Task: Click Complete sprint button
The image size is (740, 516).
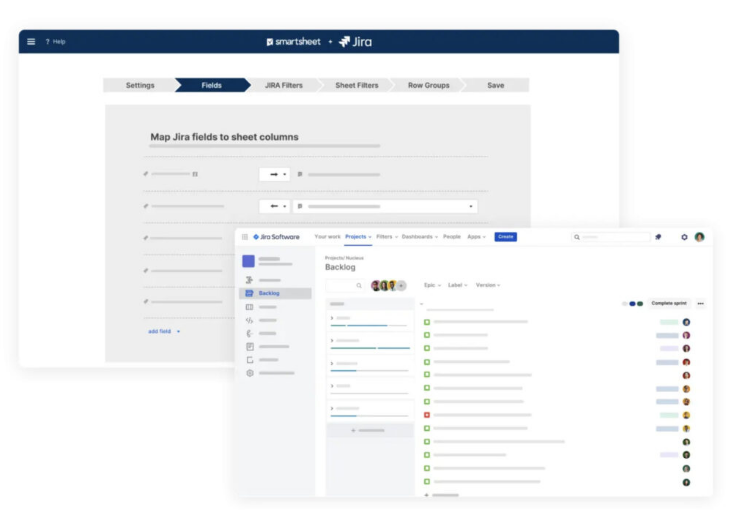Action: (668, 303)
